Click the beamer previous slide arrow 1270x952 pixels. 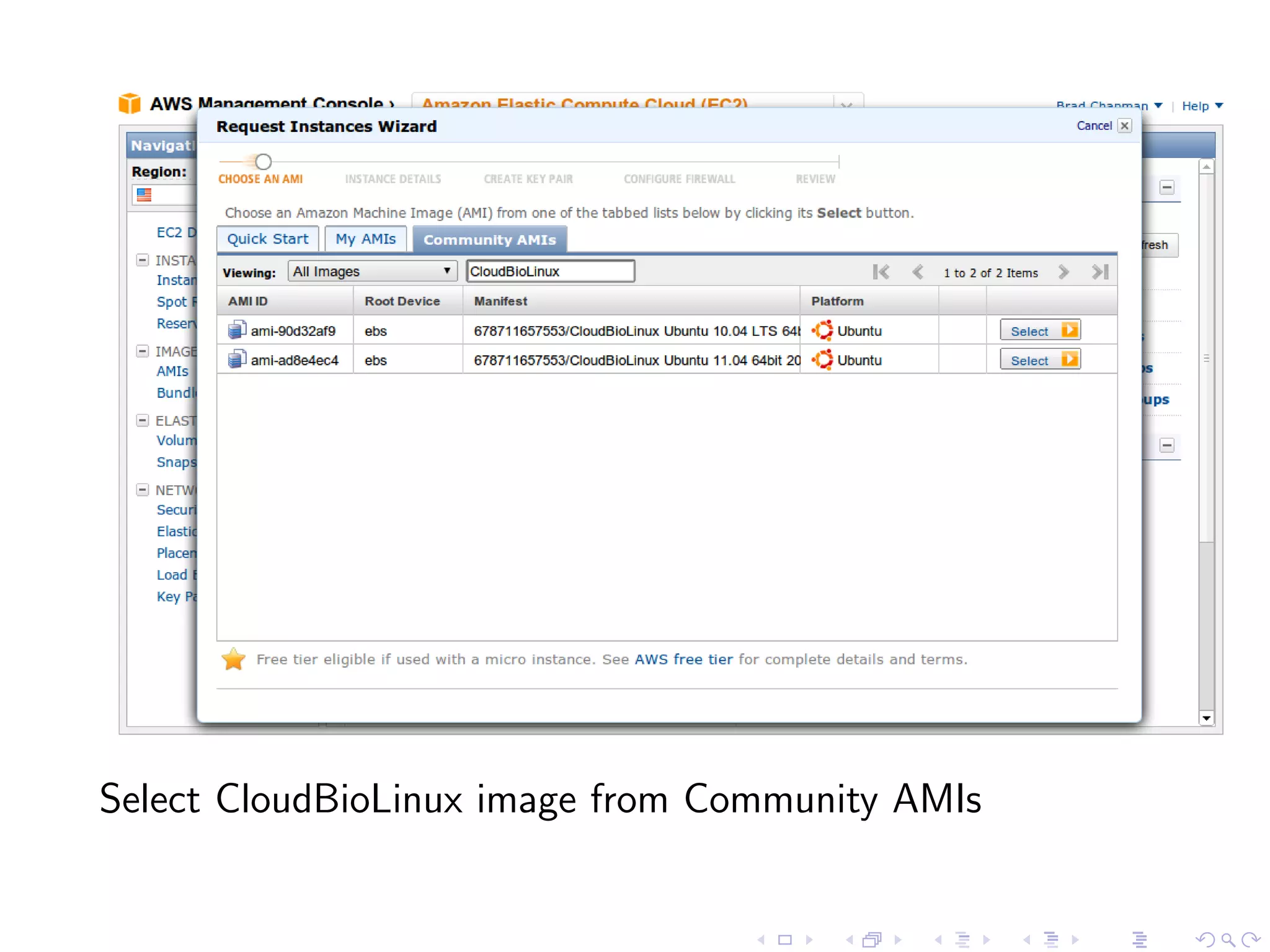tap(760, 940)
